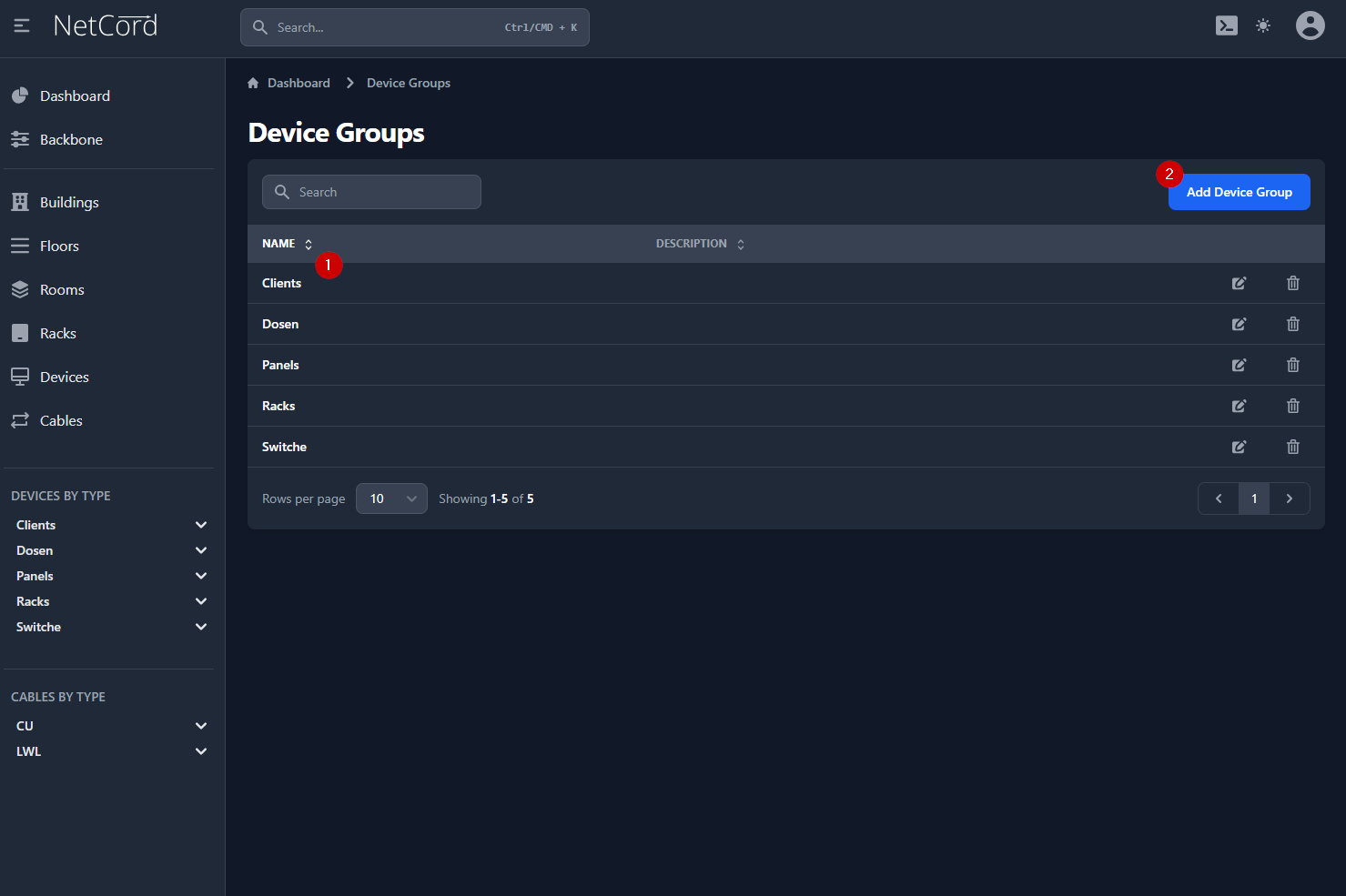1346x896 pixels.
Task: Delete the Dosen device group
Action: [1292, 324]
